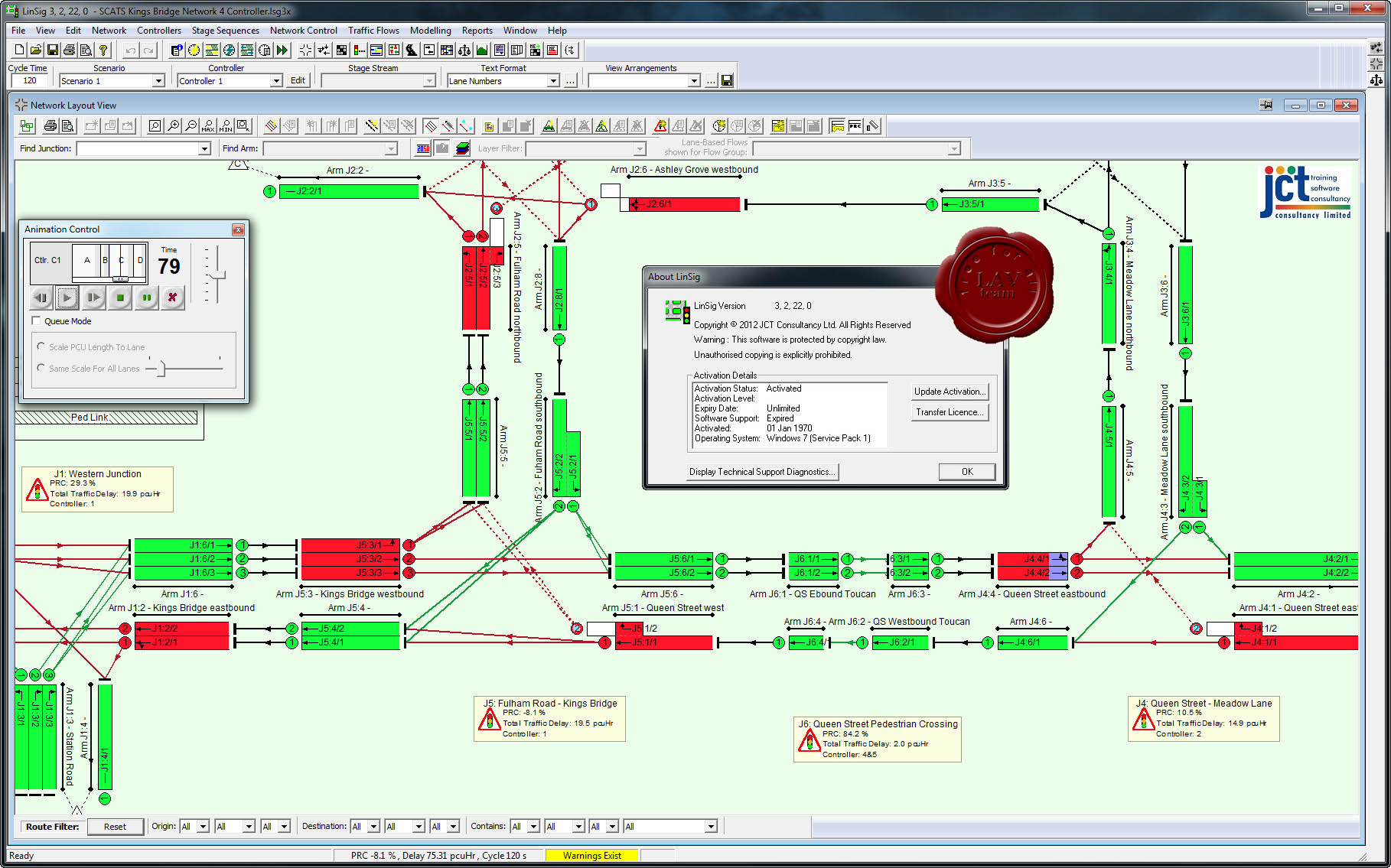
Task: Click the Transfer Licence button
Action: point(949,412)
